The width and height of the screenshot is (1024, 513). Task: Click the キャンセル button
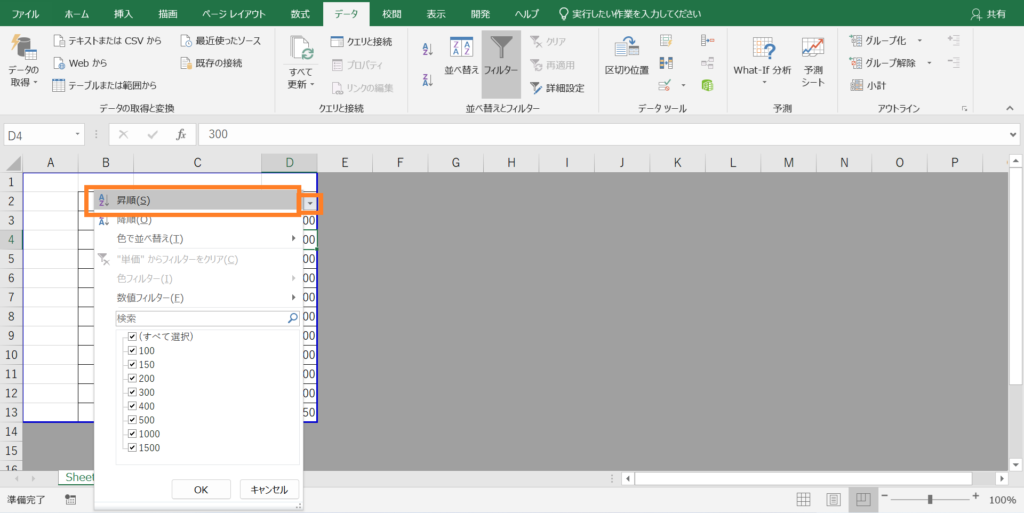click(x=269, y=490)
